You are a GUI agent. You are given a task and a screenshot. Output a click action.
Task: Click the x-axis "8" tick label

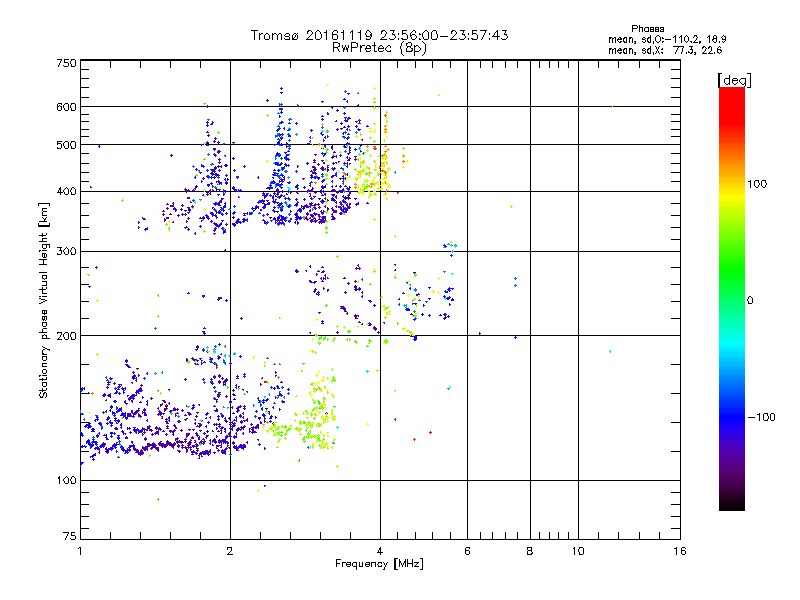coord(530,551)
